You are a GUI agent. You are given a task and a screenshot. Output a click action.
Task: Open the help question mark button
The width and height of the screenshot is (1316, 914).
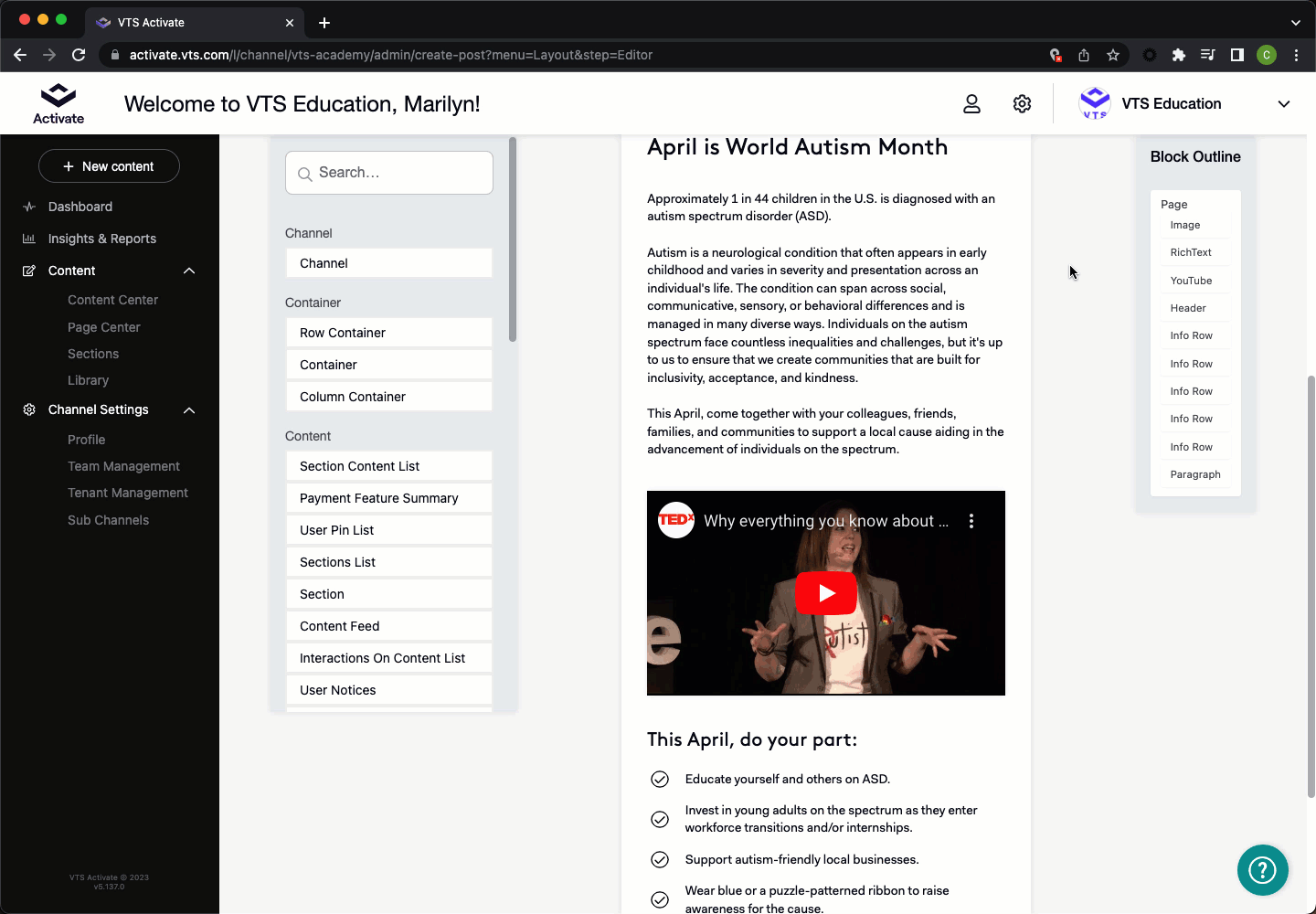tap(1262, 870)
